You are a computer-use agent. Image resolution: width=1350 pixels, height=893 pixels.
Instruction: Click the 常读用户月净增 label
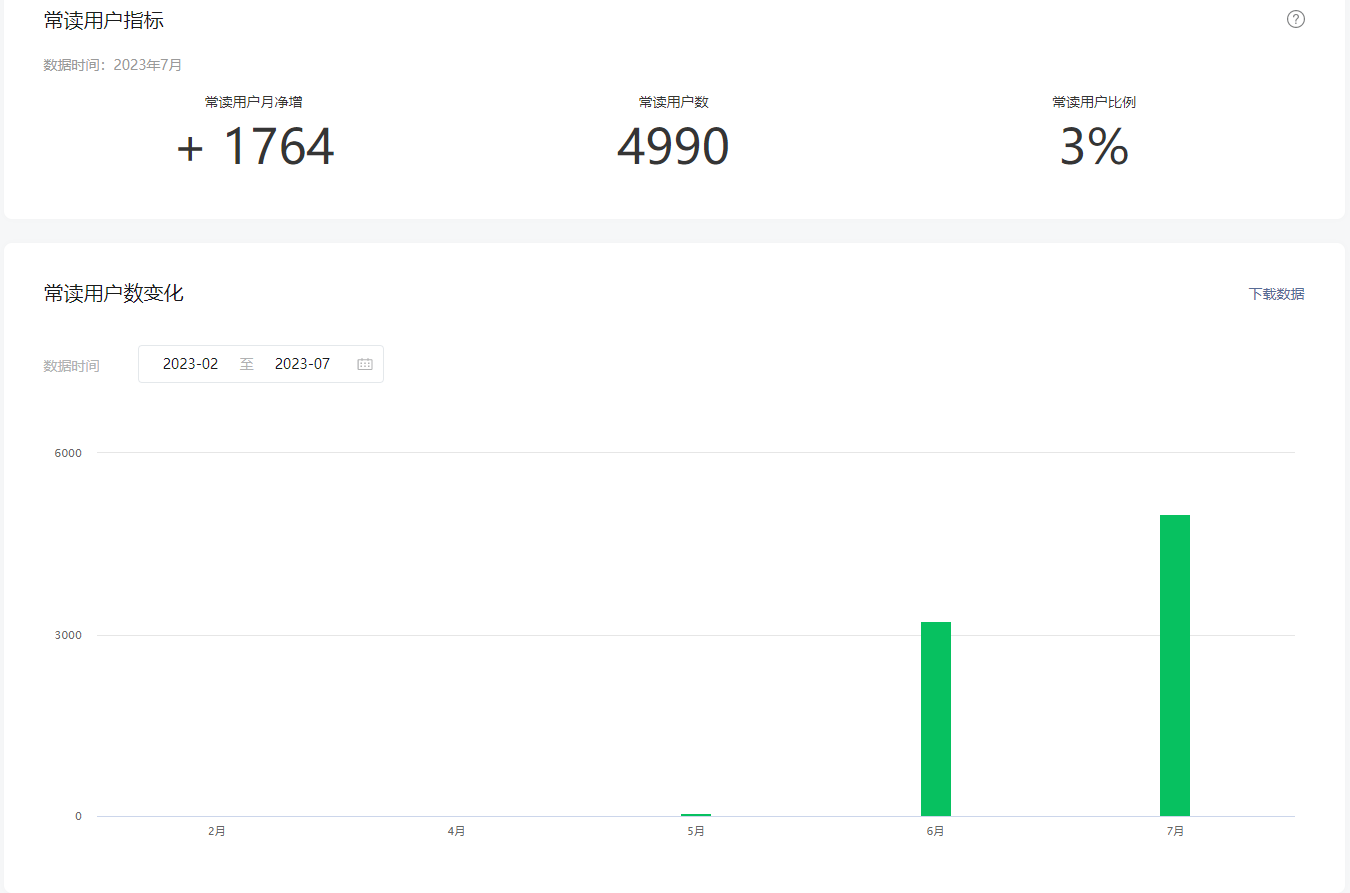coord(254,102)
